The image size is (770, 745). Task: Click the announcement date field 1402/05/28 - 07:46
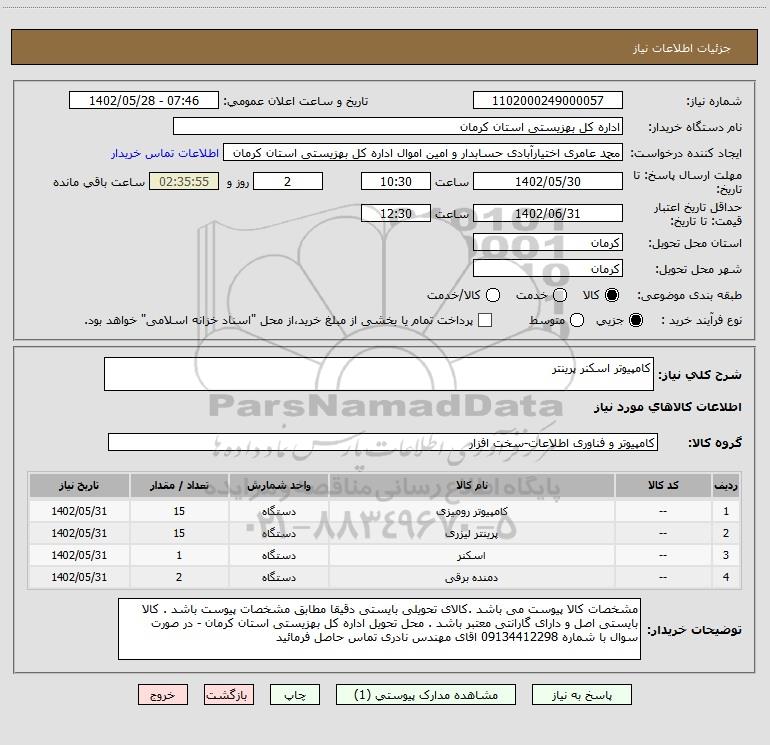tap(144, 101)
